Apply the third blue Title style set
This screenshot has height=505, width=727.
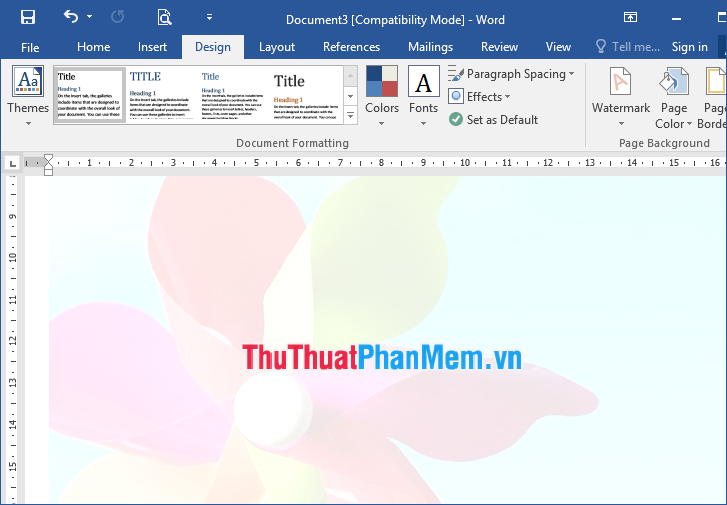(232, 95)
